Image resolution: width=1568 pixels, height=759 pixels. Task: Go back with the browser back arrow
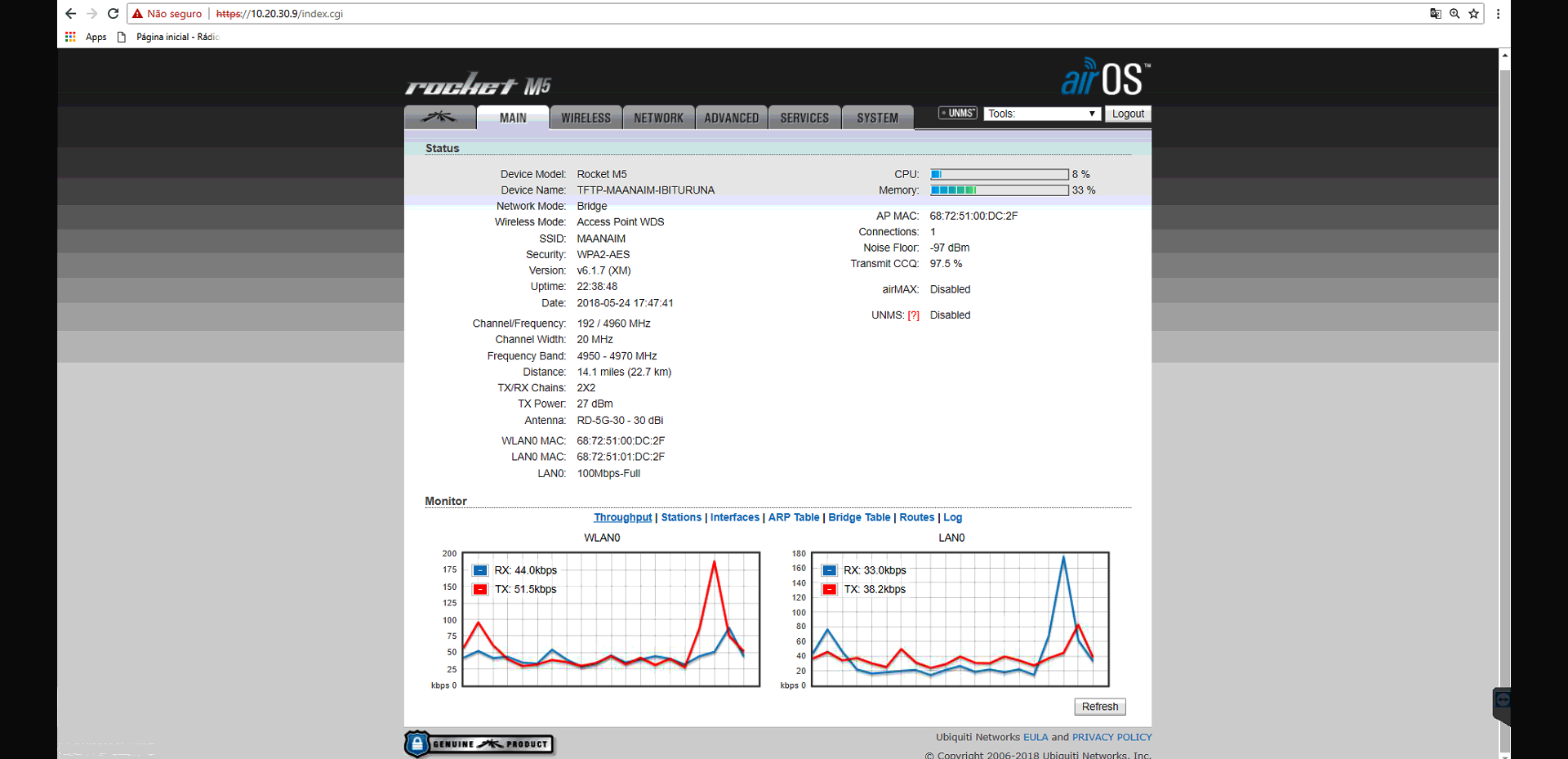click(71, 14)
